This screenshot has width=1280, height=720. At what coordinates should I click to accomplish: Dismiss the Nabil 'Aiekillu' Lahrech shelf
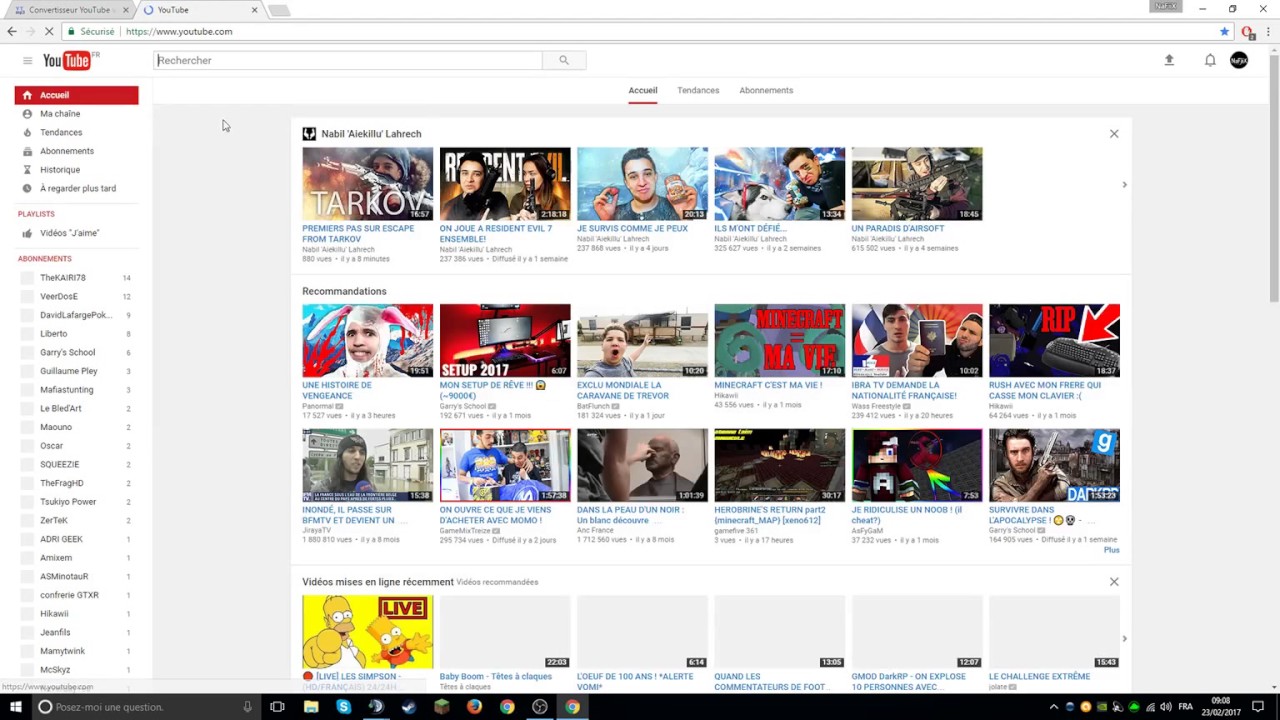(1114, 133)
